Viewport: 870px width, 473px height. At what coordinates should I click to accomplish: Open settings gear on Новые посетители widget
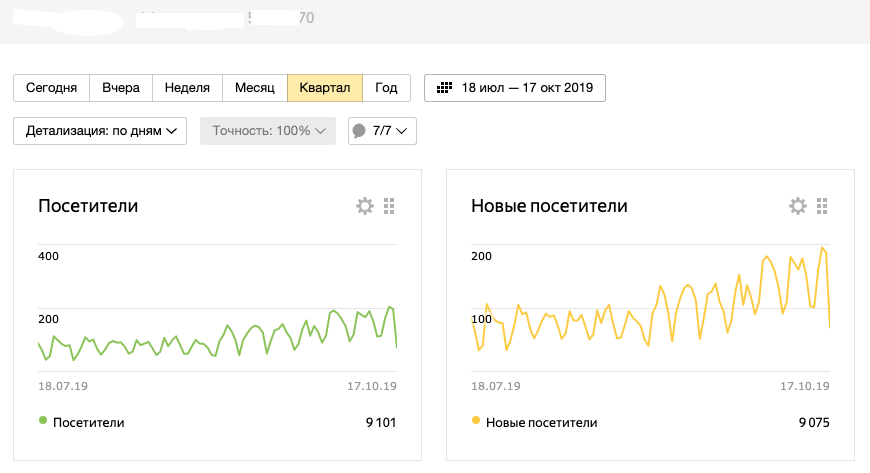pyautogui.click(x=798, y=206)
